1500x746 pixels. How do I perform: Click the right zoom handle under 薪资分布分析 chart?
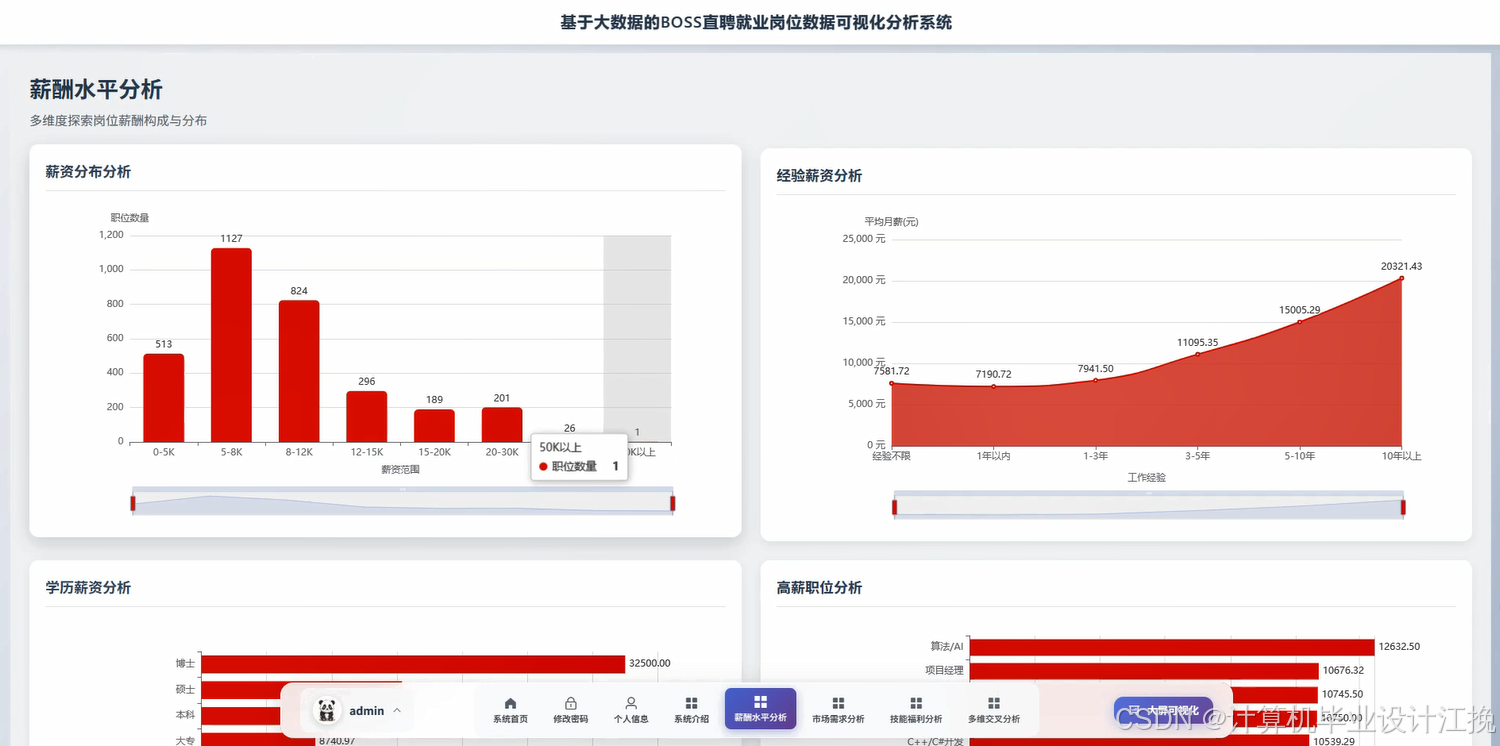point(673,503)
